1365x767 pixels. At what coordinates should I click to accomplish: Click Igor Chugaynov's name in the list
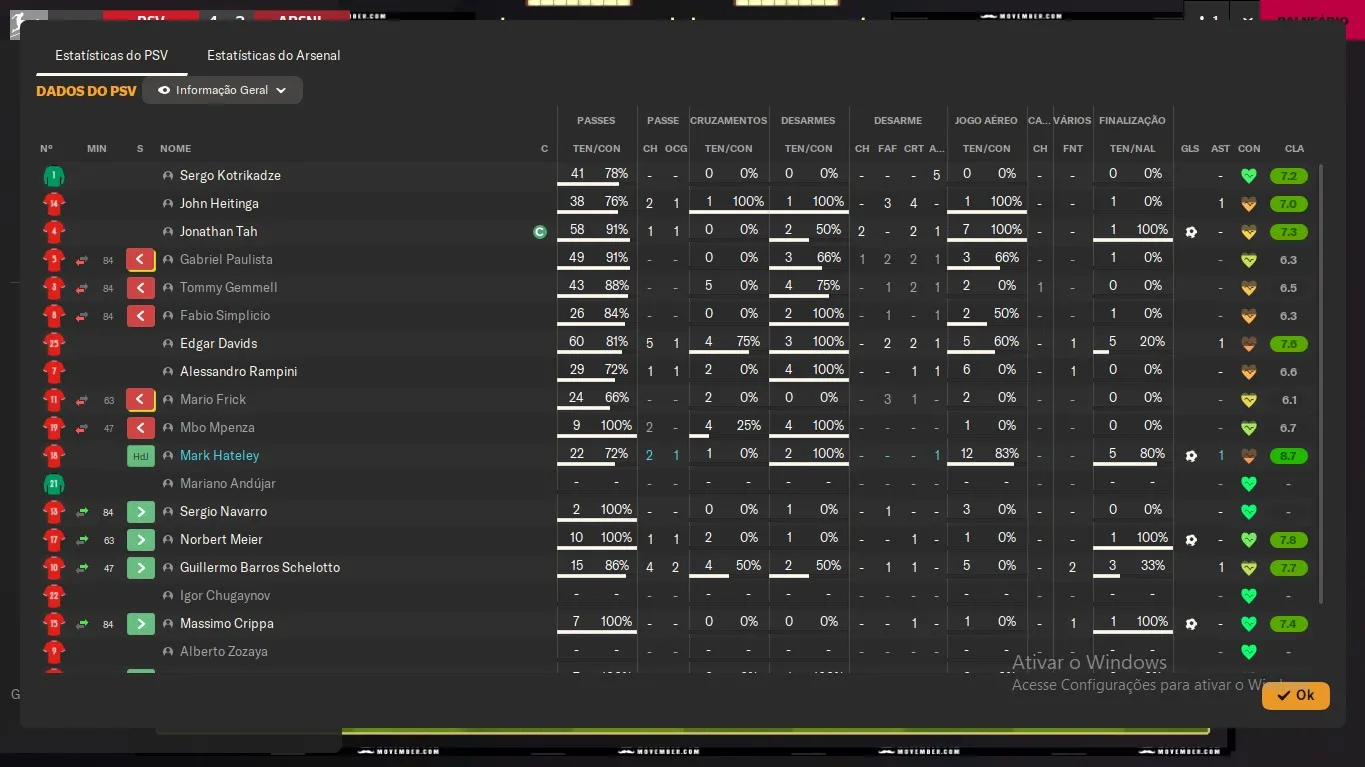coord(225,596)
